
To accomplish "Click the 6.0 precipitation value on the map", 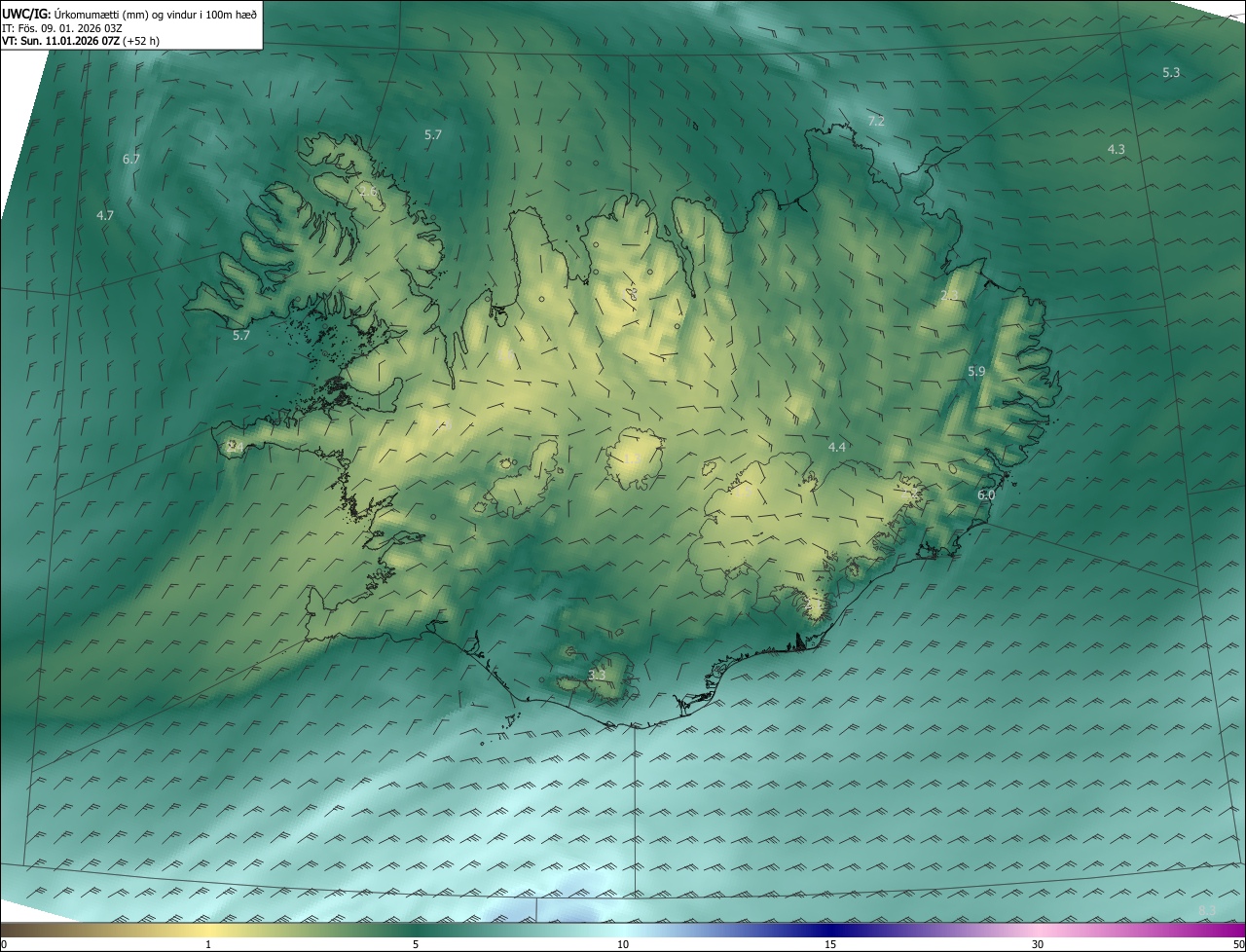I will point(986,495).
